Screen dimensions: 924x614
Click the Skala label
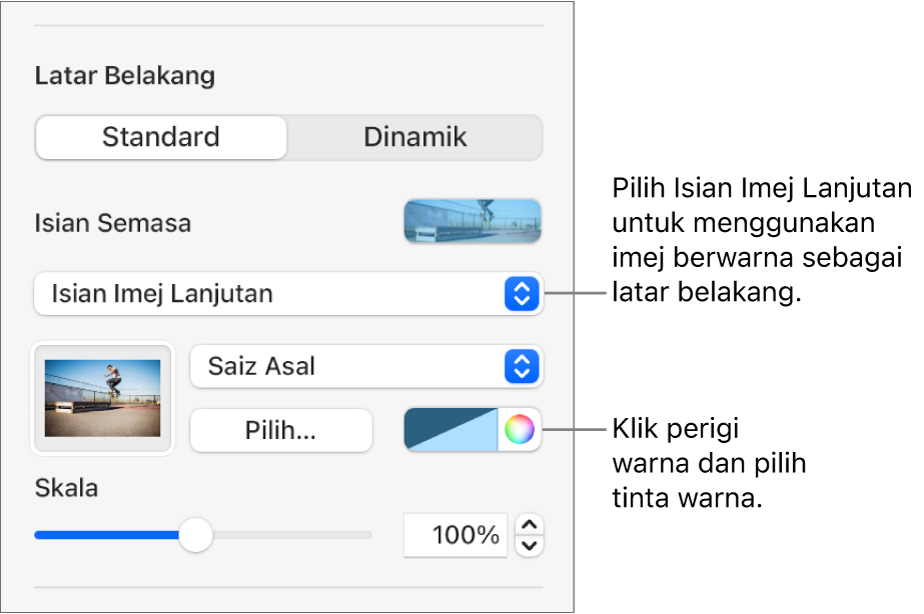click(66, 489)
